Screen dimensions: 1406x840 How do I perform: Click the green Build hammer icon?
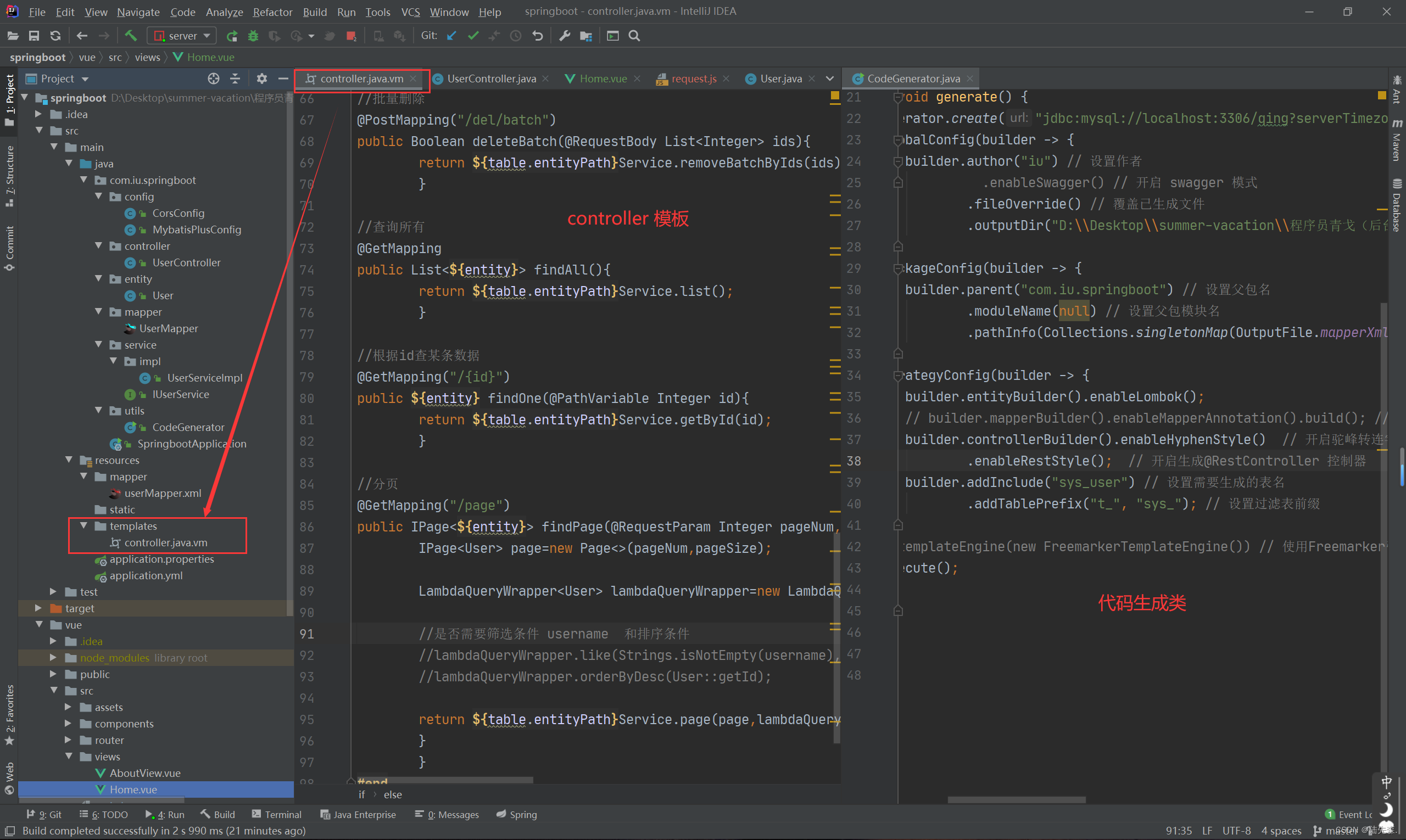131,36
